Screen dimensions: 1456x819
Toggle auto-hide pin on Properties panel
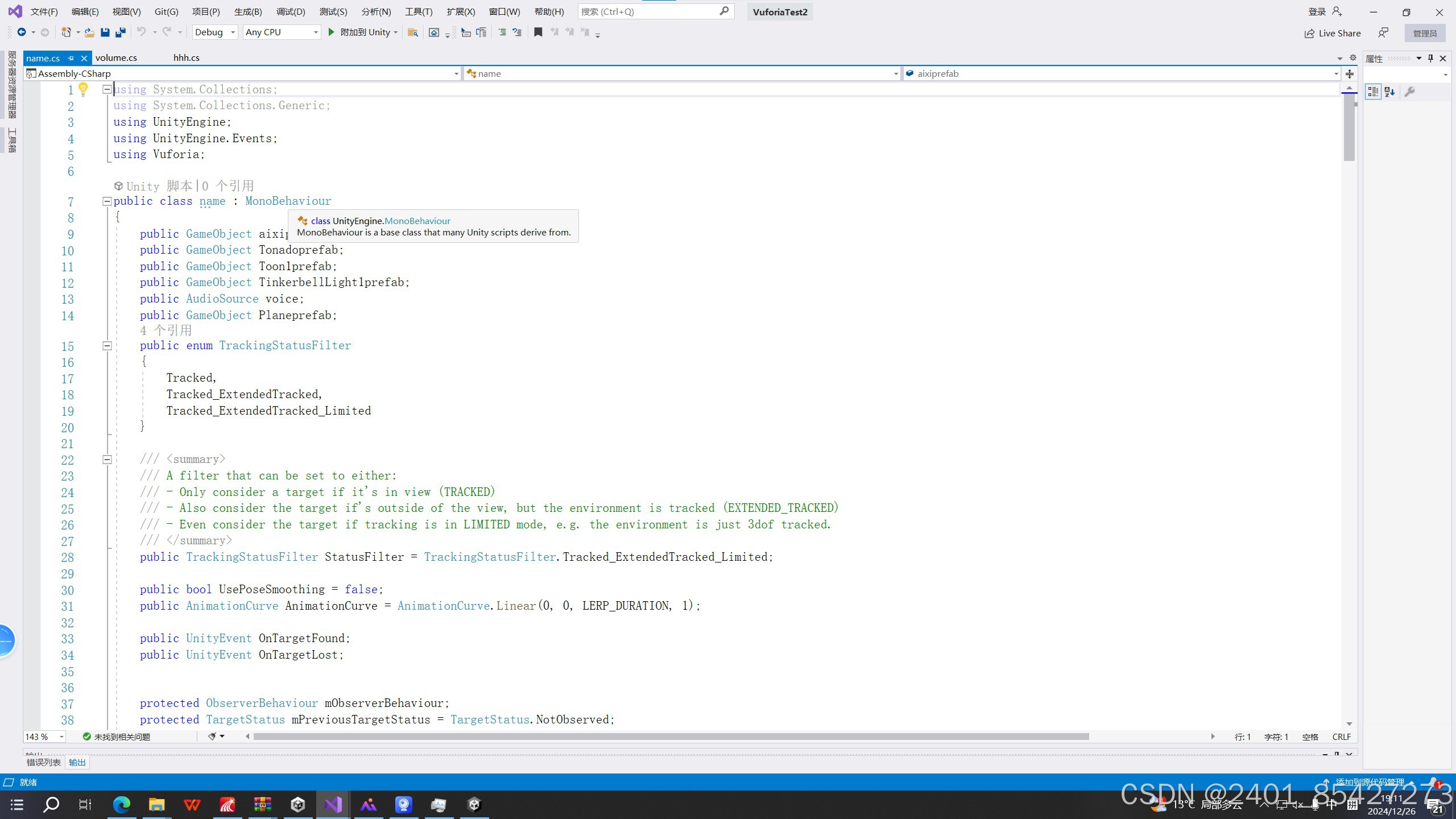1430,58
